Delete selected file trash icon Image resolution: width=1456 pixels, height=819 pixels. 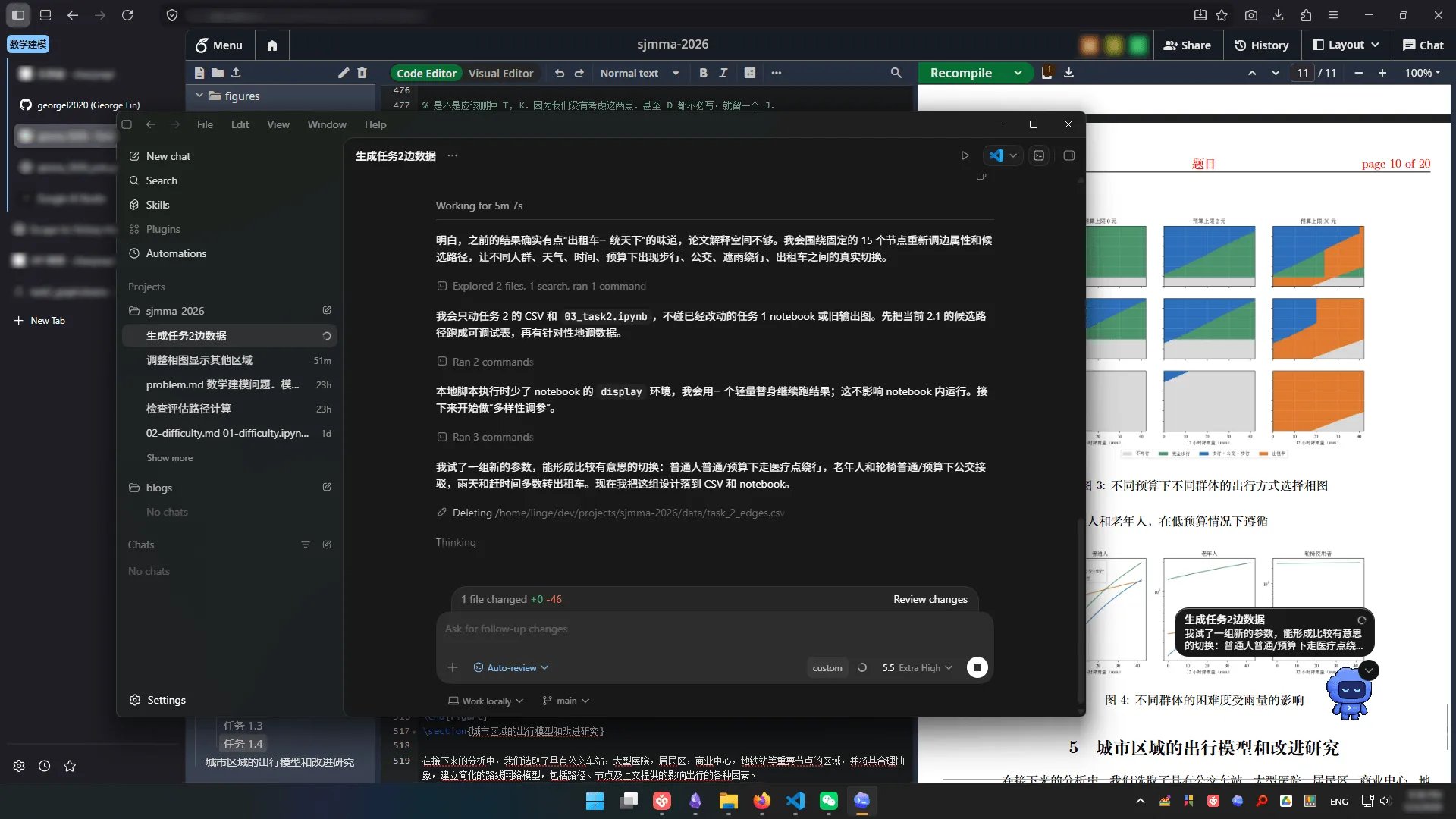coord(362,73)
